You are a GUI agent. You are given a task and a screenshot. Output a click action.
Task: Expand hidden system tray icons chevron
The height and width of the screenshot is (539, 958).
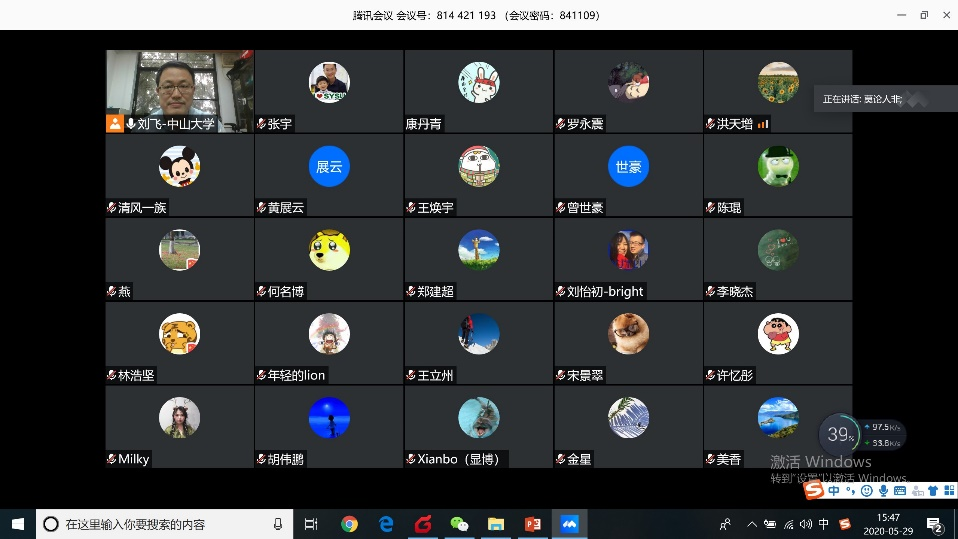click(752, 524)
